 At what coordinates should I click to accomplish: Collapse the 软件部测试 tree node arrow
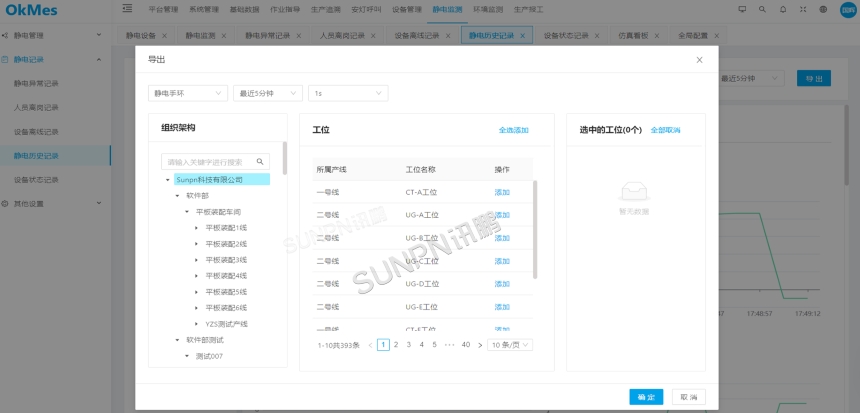point(177,340)
